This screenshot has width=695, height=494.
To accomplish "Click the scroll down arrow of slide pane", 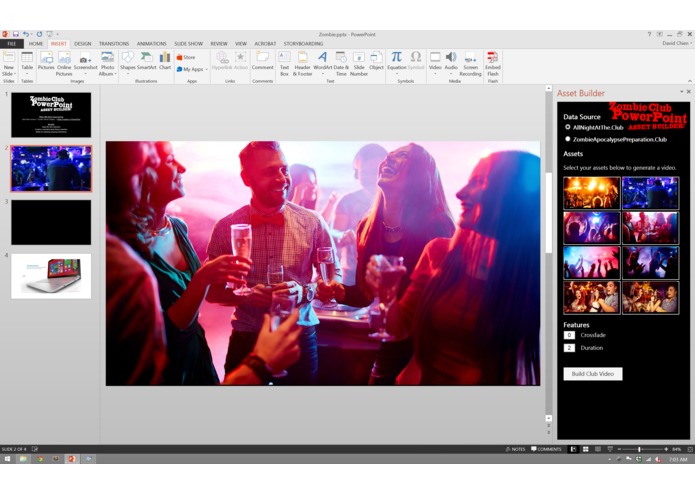I will (549, 418).
